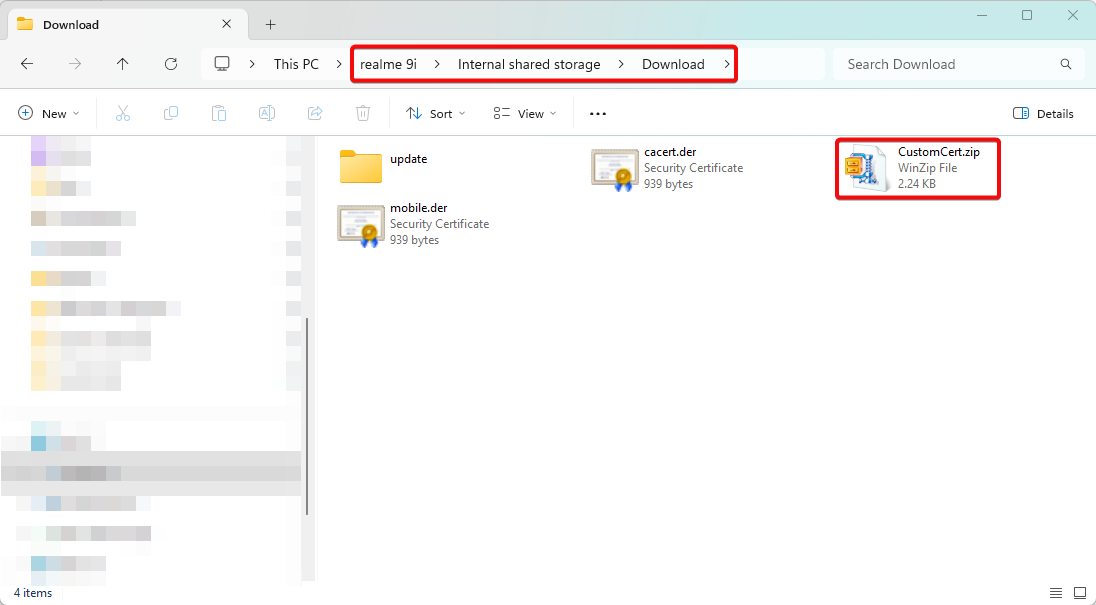
Task: Navigate to Internal shared storage breadcrumb
Action: (529, 64)
